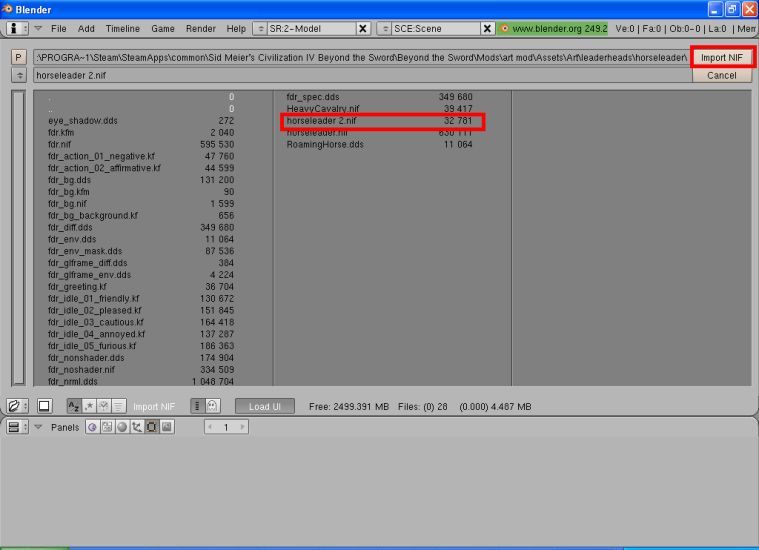Collapse the Panels header menu triangle
The height and width of the screenshot is (550, 759).
click(38, 427)
